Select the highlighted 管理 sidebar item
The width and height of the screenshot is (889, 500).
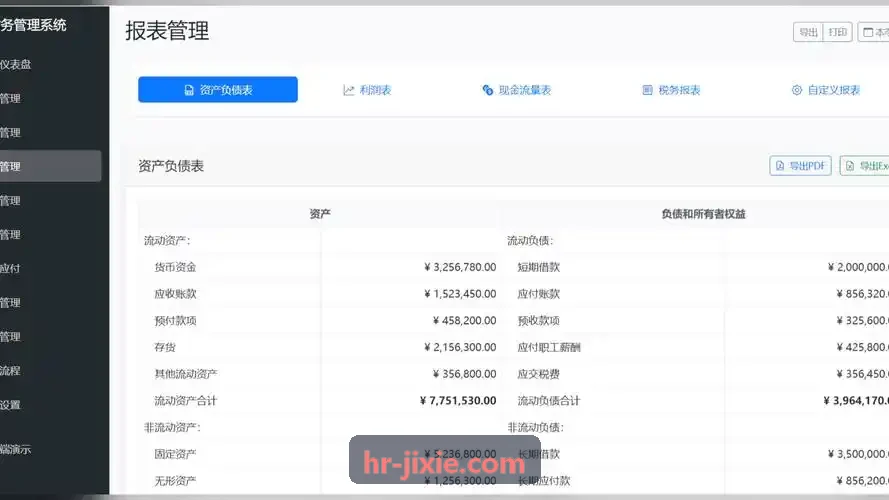(x=50, y=166)
